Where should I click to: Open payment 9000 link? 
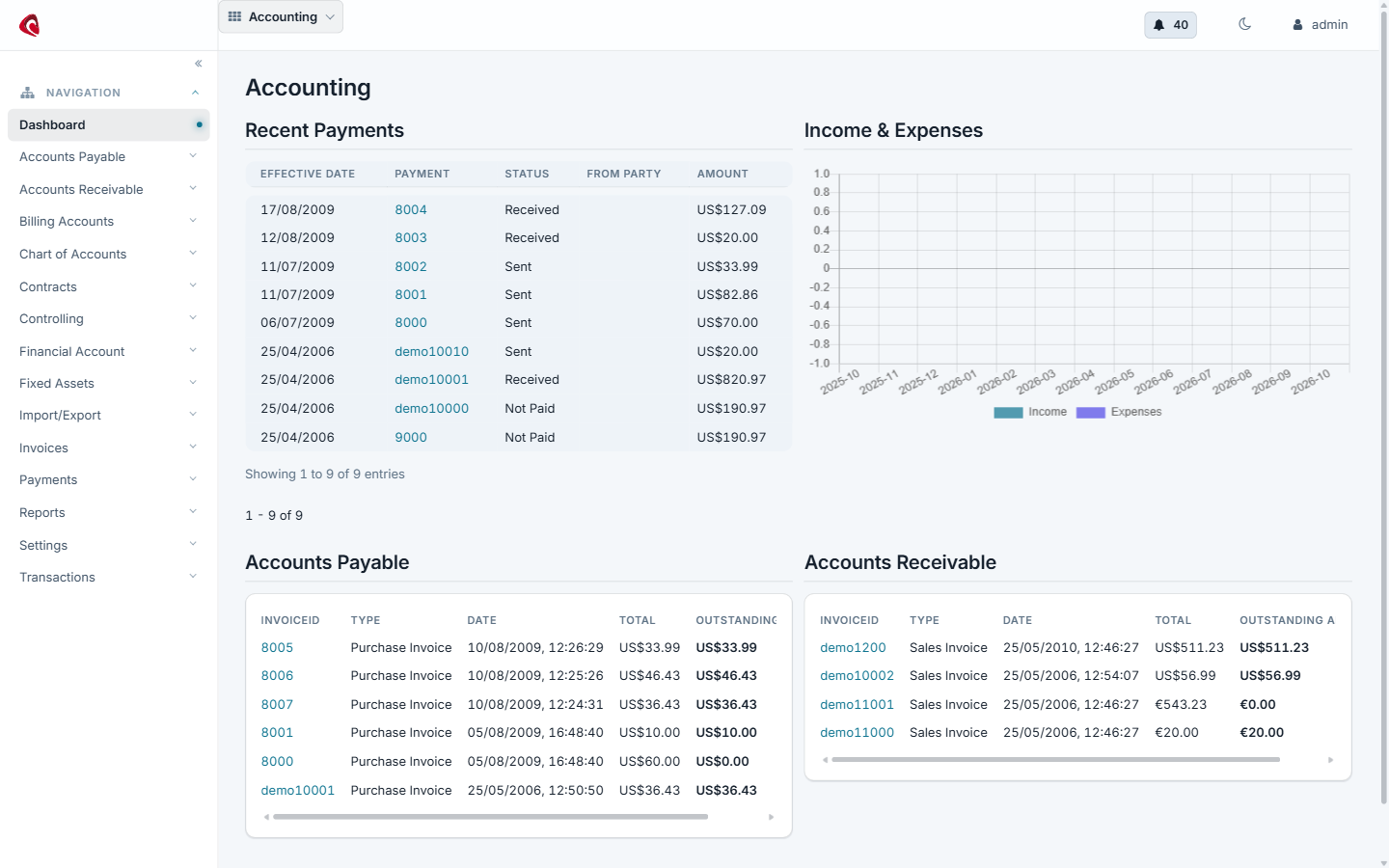(411, 437)
